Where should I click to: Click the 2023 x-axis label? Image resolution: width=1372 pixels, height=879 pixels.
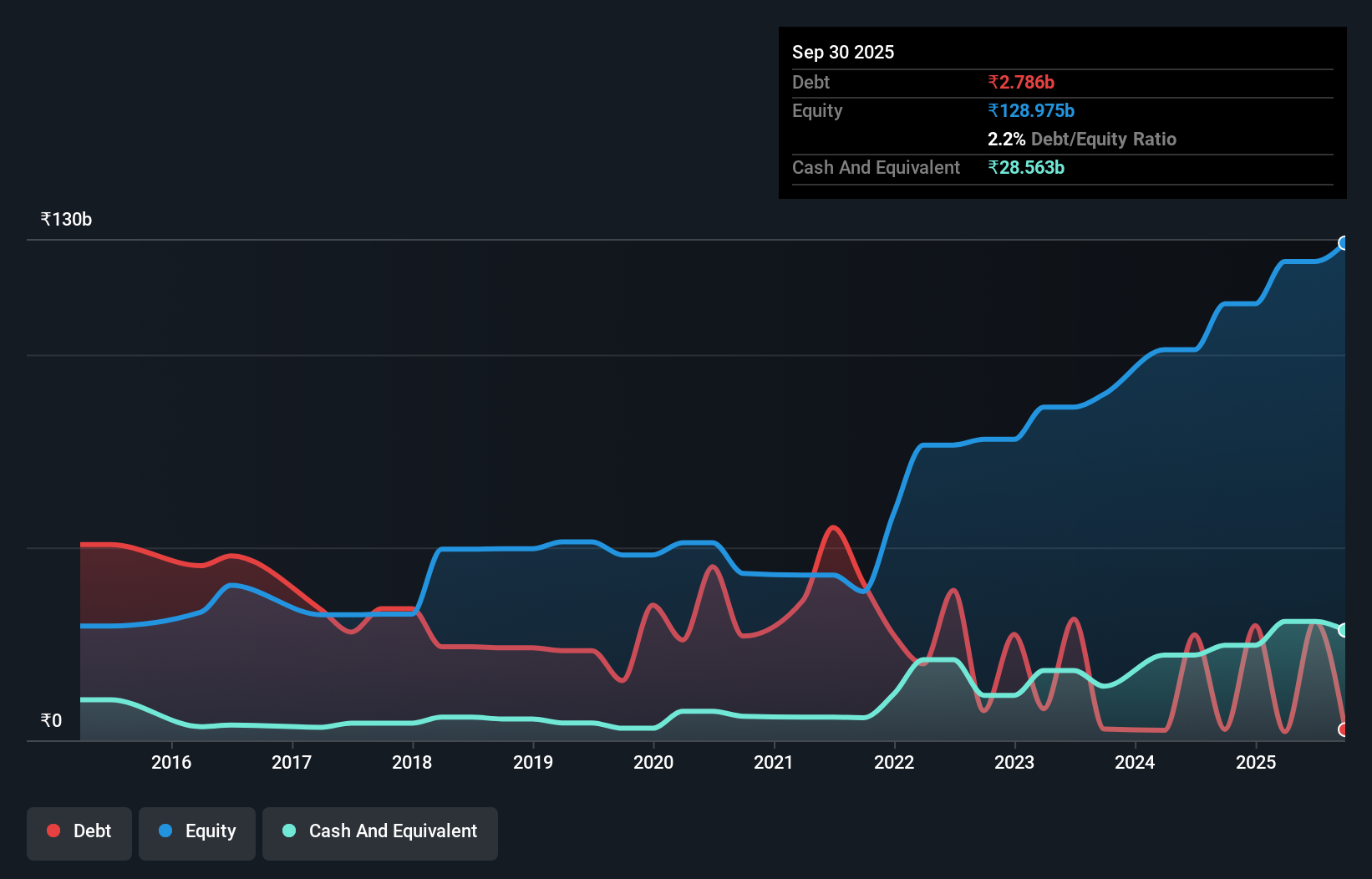(1014, 762)
